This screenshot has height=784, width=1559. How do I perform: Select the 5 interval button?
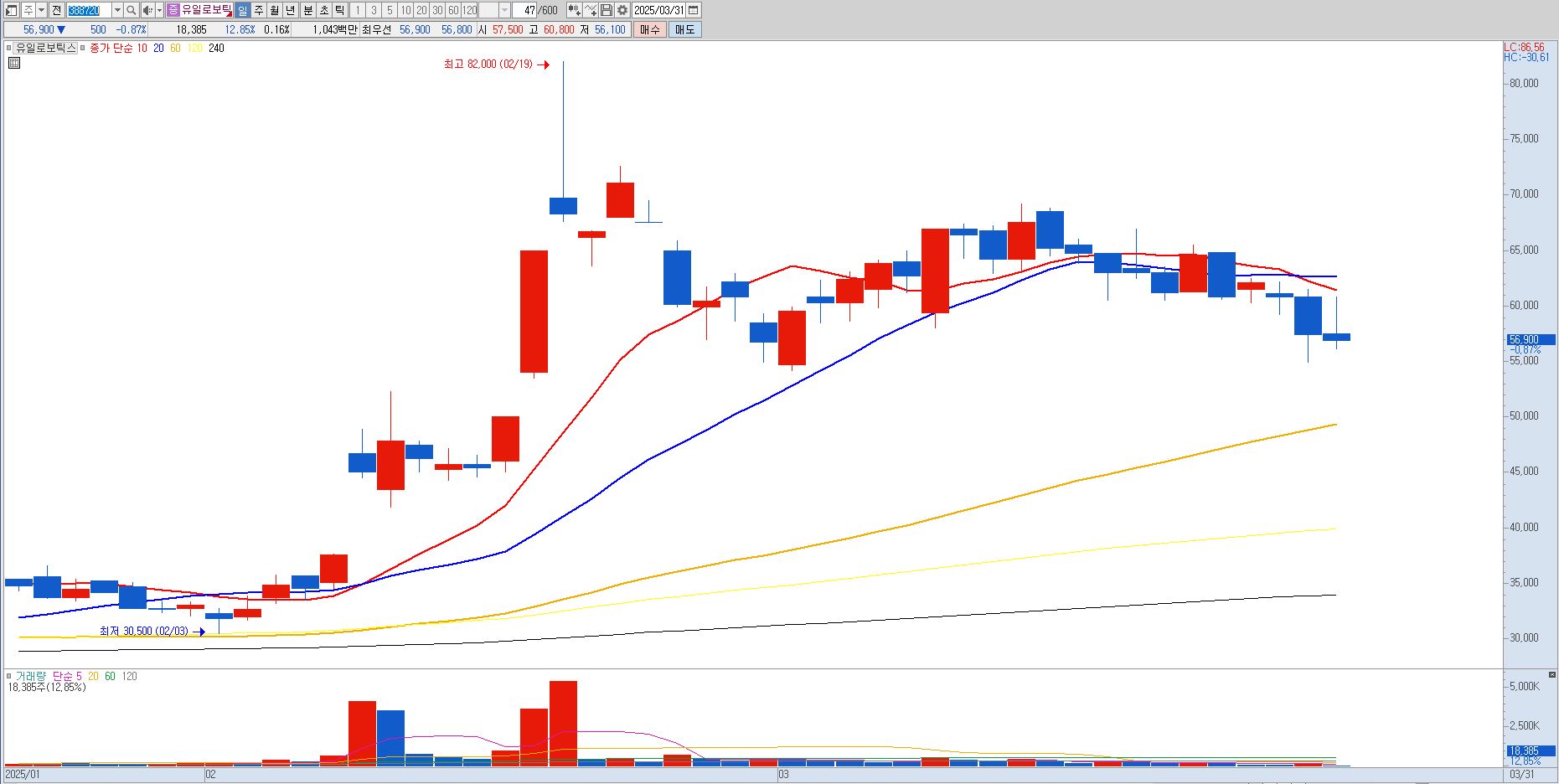tap(390, 10)
